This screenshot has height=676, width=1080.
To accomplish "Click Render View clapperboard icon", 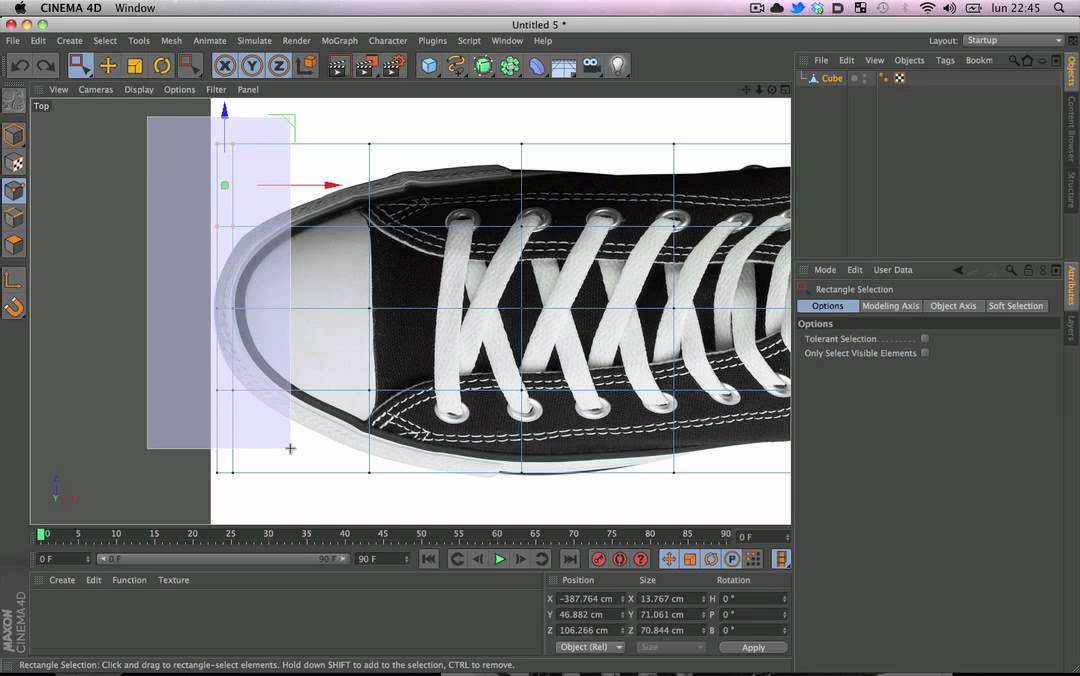I will tap(338, 66).
